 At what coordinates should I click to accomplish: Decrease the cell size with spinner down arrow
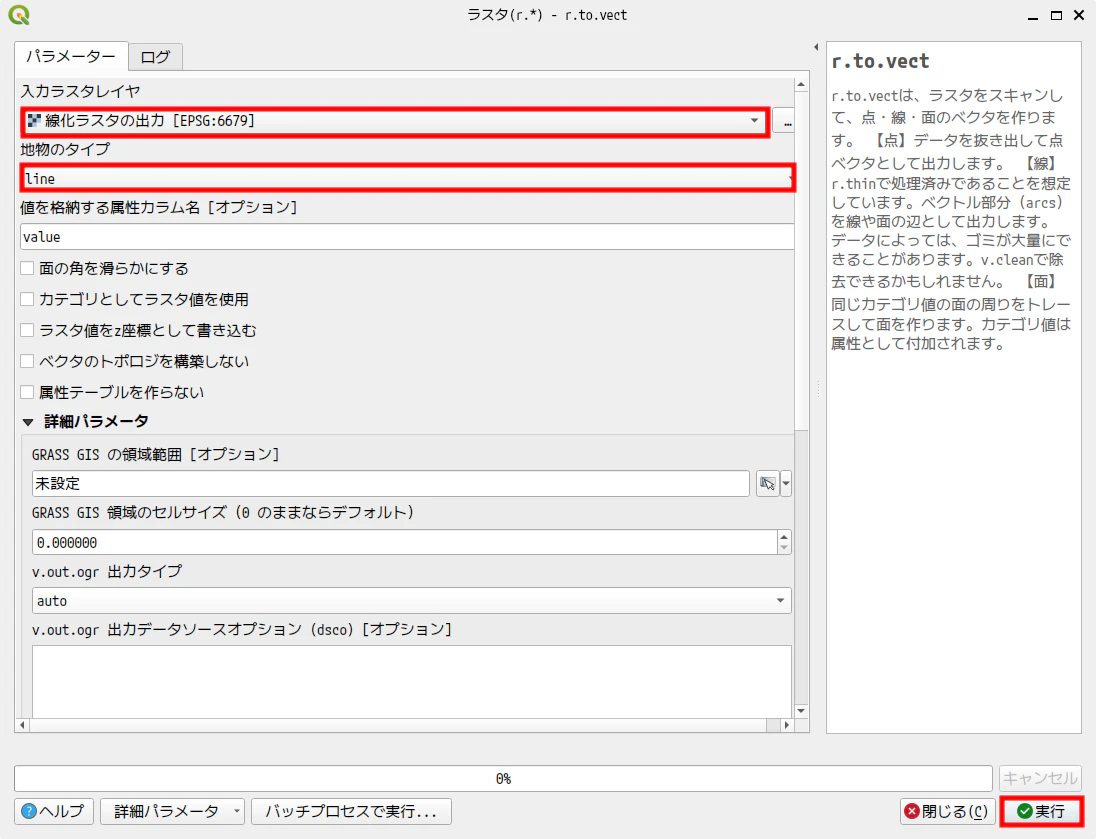coord(784,548)
